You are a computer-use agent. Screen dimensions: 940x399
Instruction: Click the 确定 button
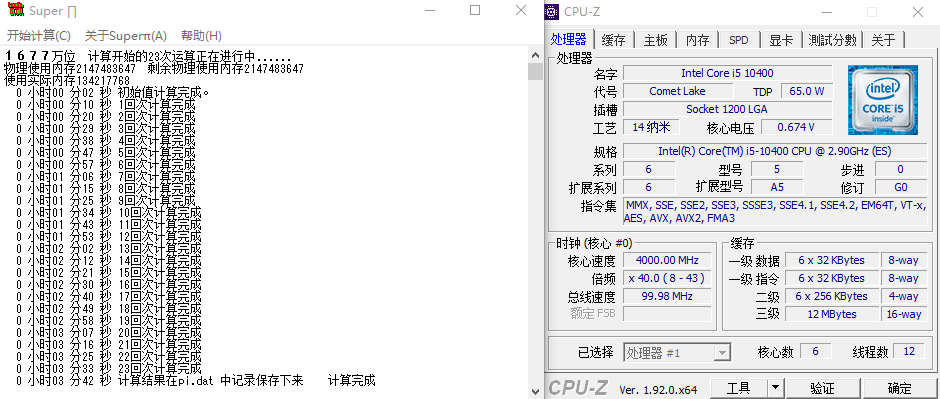pyautogui.click(x=900, y=388)
